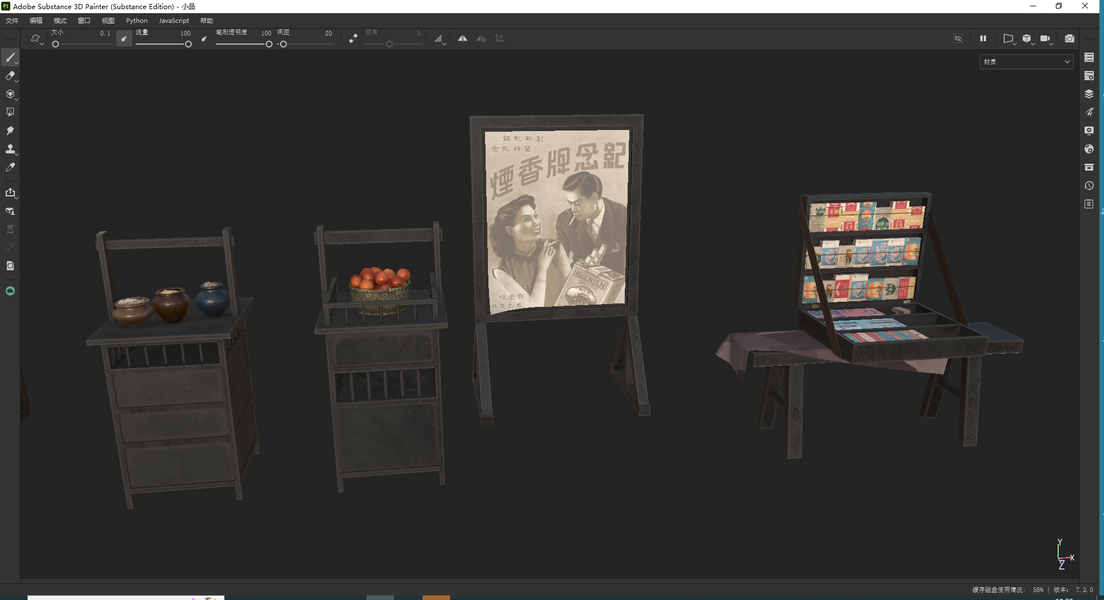
Task: Click the cigarette poster stand model
Action: click(x=558, y=268)
